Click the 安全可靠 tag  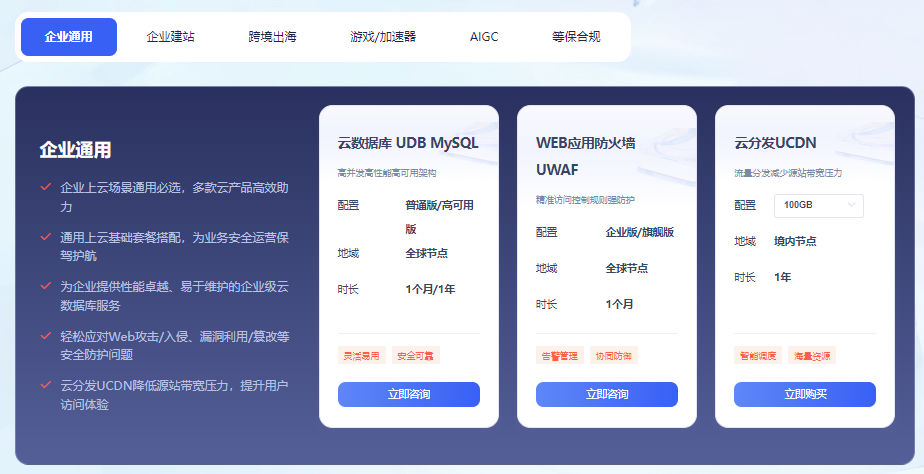415,356
